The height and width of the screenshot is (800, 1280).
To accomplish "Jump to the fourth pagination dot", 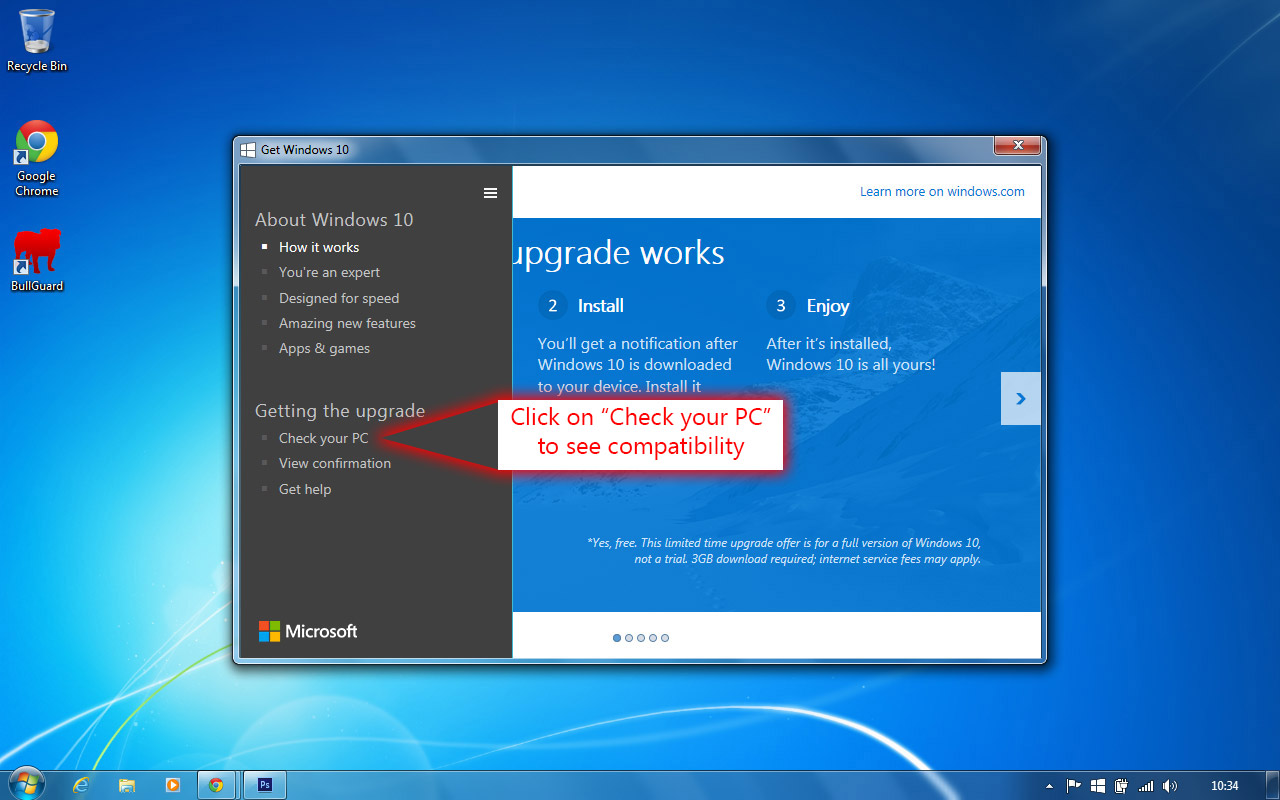I will tap(653, 638).
